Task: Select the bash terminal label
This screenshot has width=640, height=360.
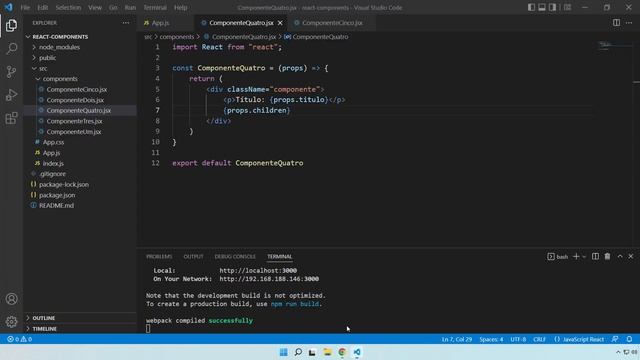Action: pos(558,257)
